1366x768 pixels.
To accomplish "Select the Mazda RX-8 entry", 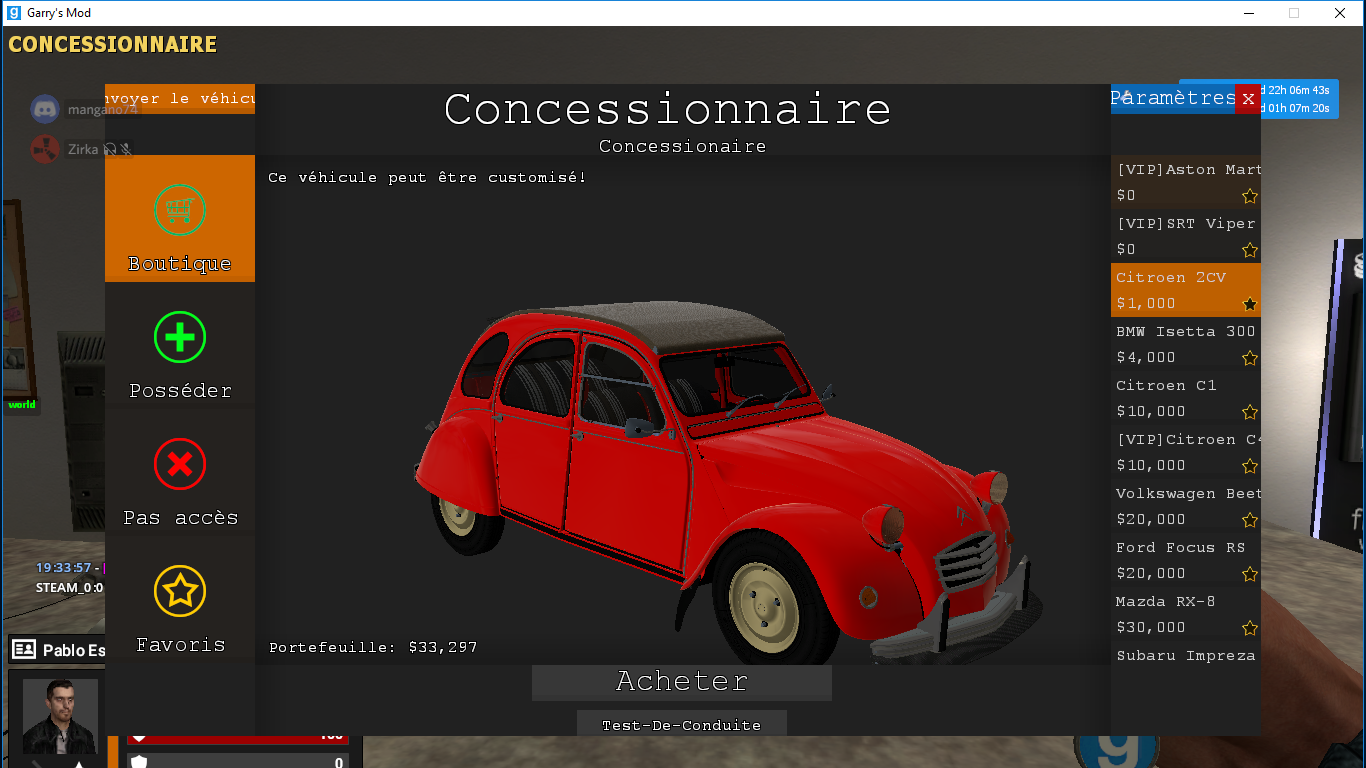I will (x=1186, y=614).
